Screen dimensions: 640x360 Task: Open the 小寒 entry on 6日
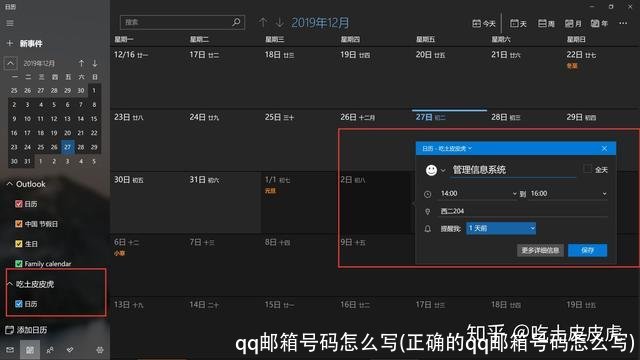pos(119,253)
